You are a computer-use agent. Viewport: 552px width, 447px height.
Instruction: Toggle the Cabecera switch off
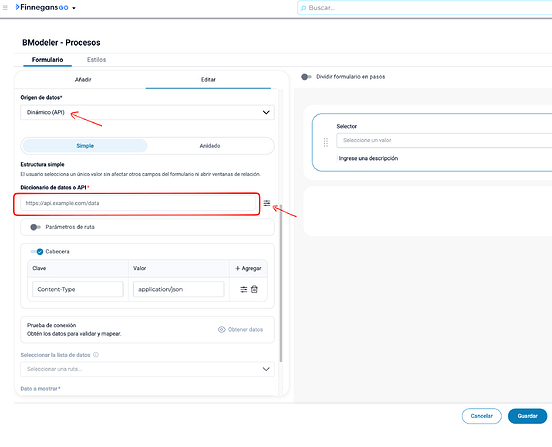37,251
